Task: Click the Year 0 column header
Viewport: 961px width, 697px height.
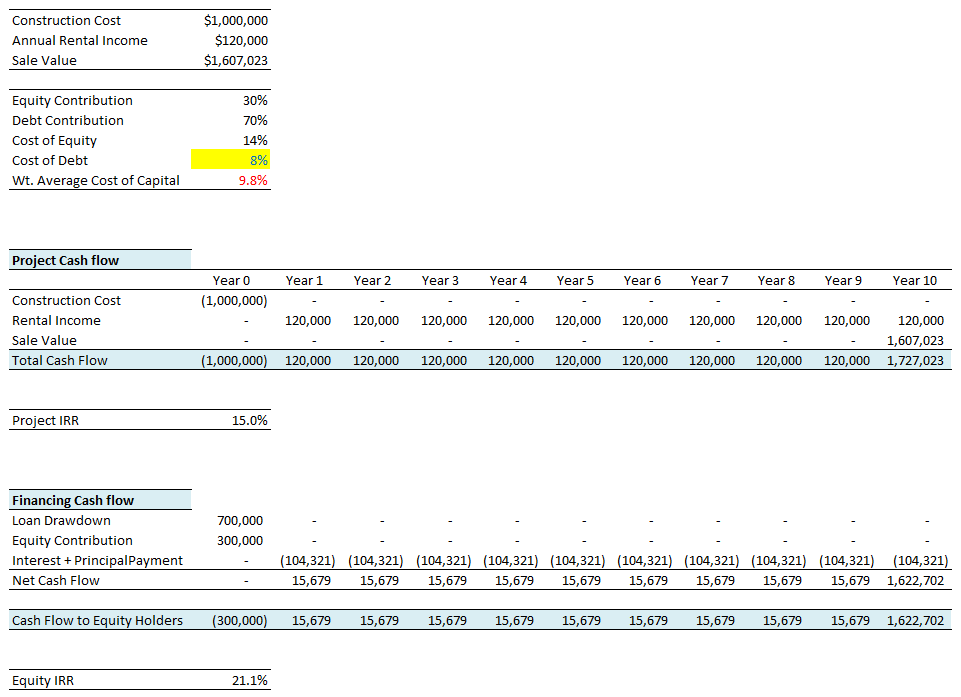Action: tap(232, 280)
